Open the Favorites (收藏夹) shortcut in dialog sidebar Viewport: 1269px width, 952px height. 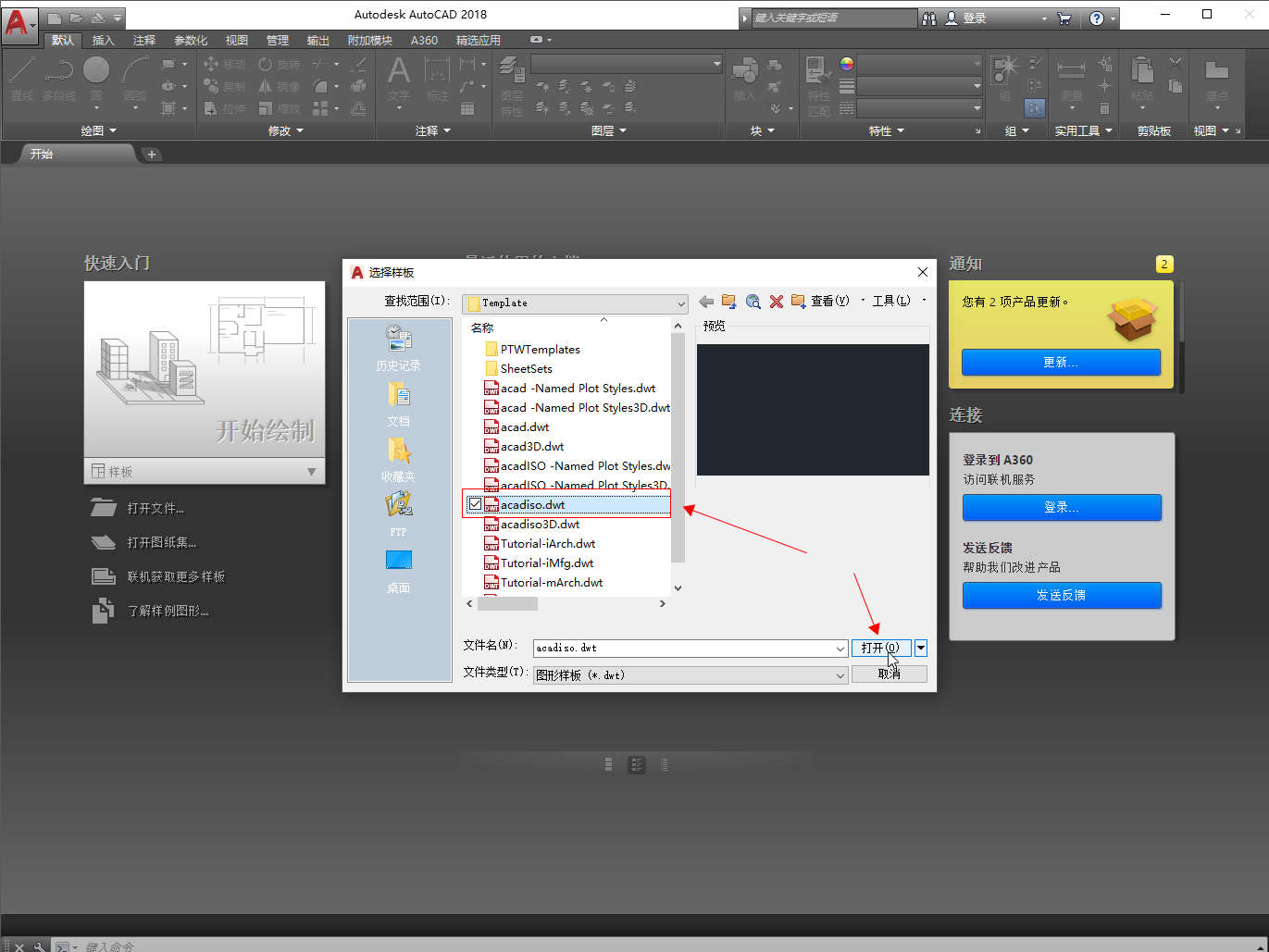(x=398, y=459)
